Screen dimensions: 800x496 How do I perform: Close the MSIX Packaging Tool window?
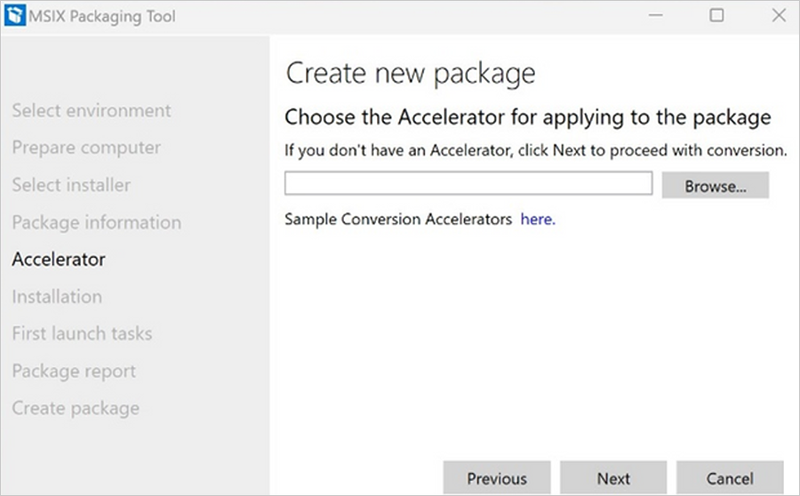tap(779, 15)
